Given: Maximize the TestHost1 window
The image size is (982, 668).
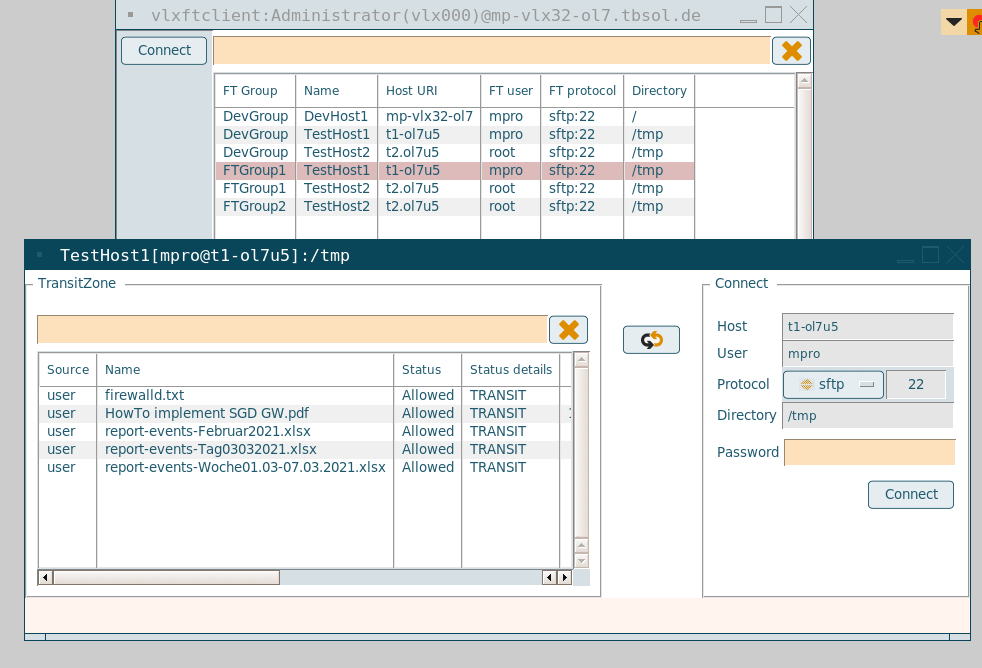Looking at the screenshot, I should (x=930, y=255).
